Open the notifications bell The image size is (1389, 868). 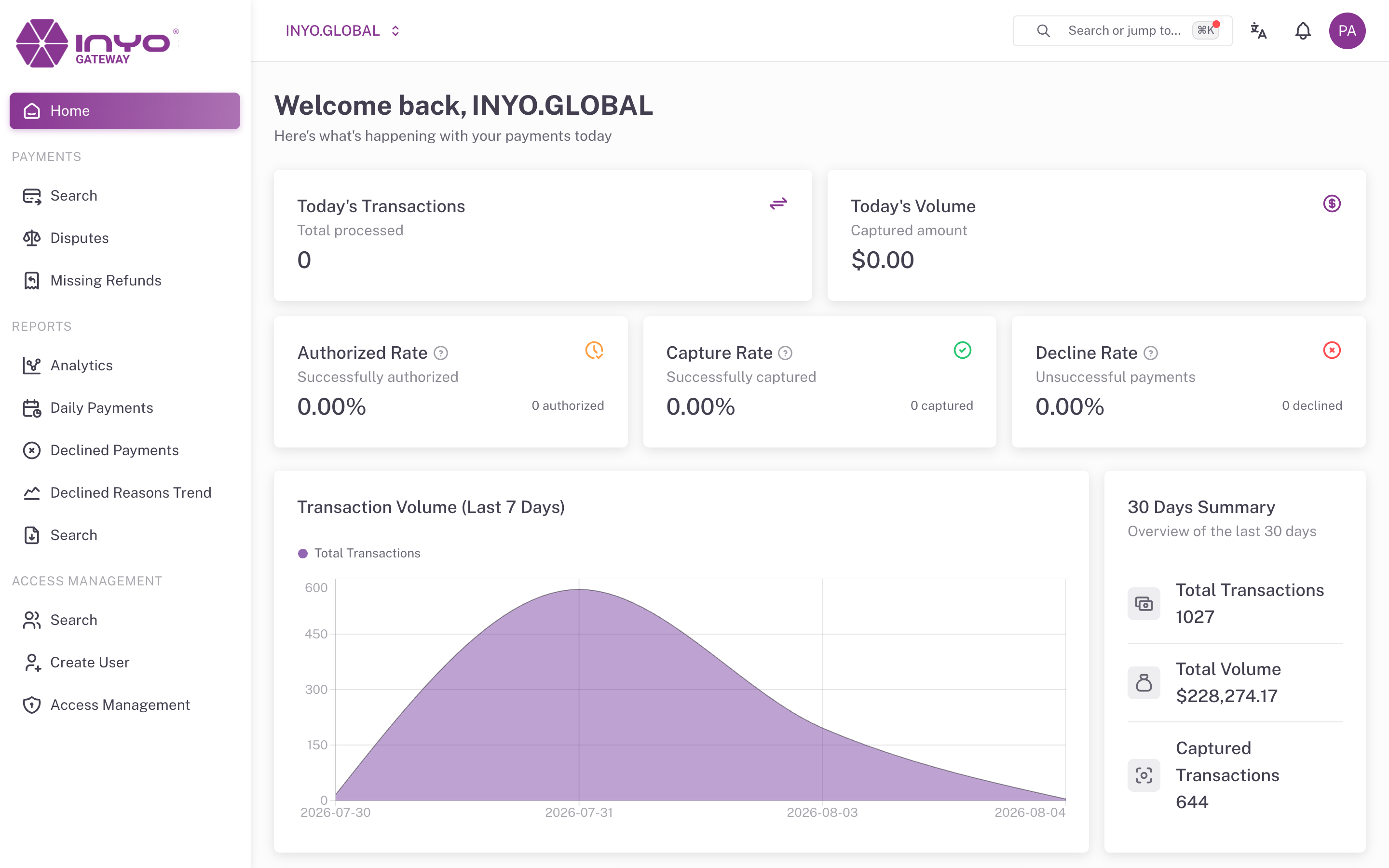click(1303, 30)
